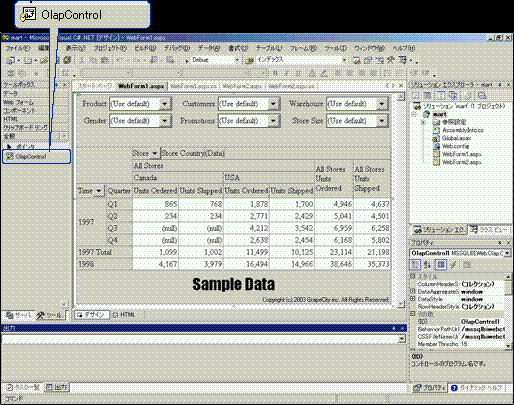Open the 書式 (Format) menu
Screen dimensions: 514x405
238,48
